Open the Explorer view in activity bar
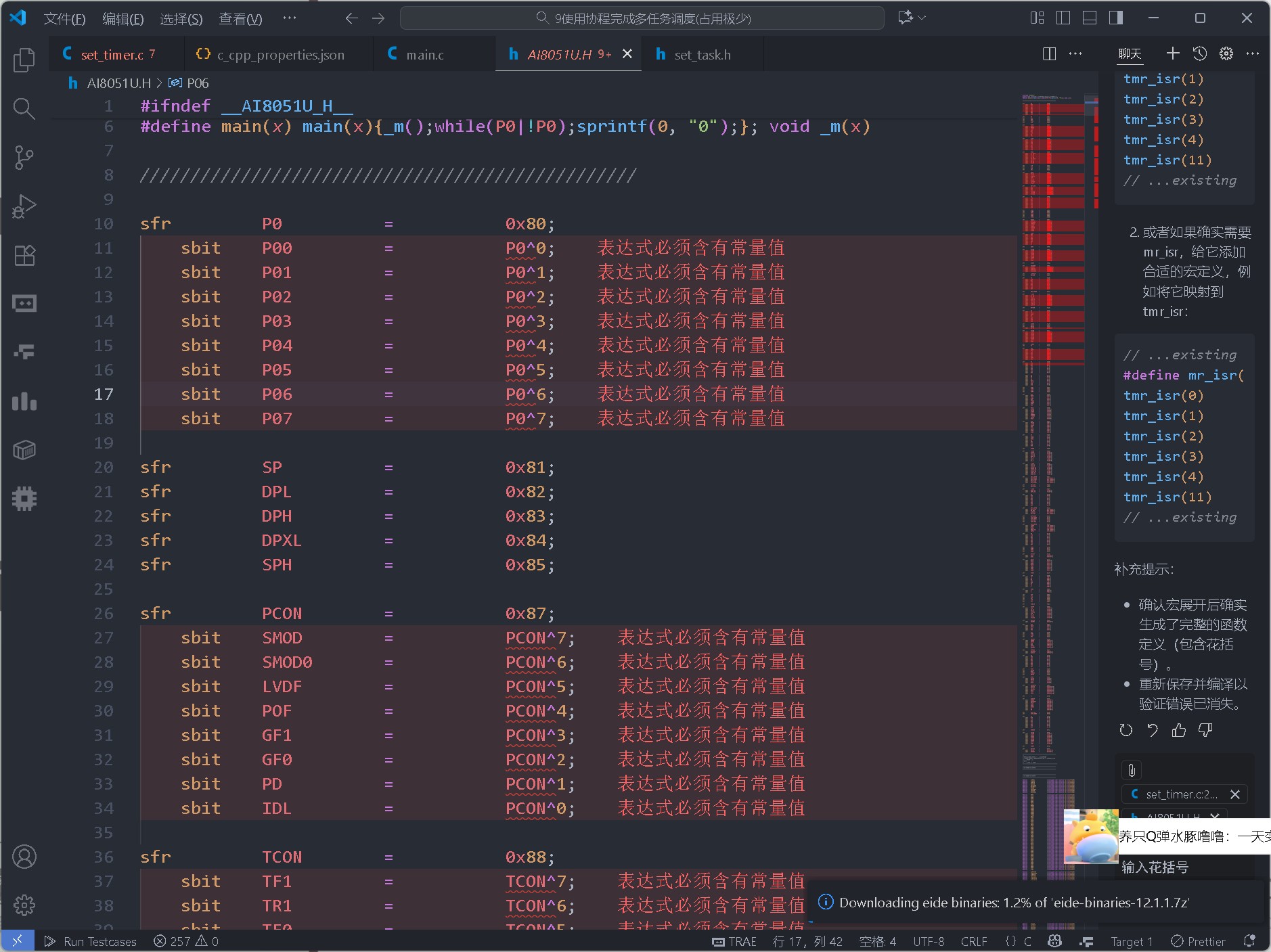The image size is (1271, 952). (x=24, y=60)
